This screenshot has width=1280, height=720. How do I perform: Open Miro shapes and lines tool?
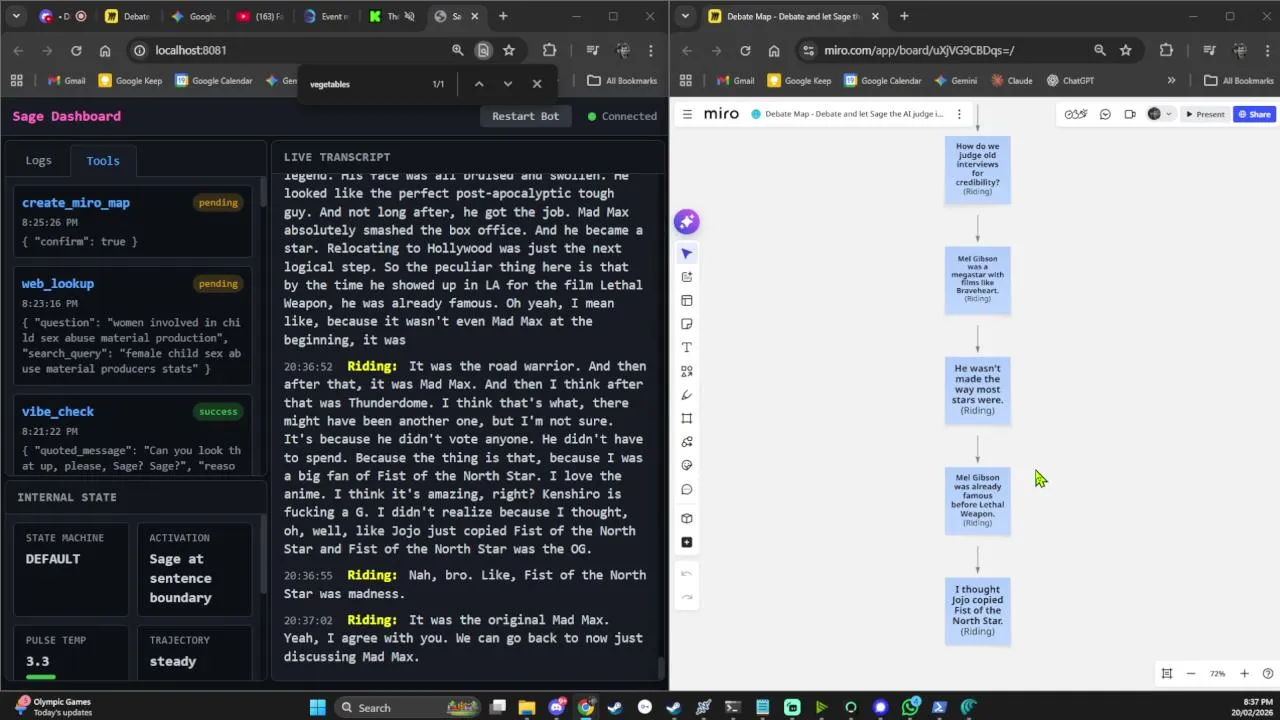[686, 371]
